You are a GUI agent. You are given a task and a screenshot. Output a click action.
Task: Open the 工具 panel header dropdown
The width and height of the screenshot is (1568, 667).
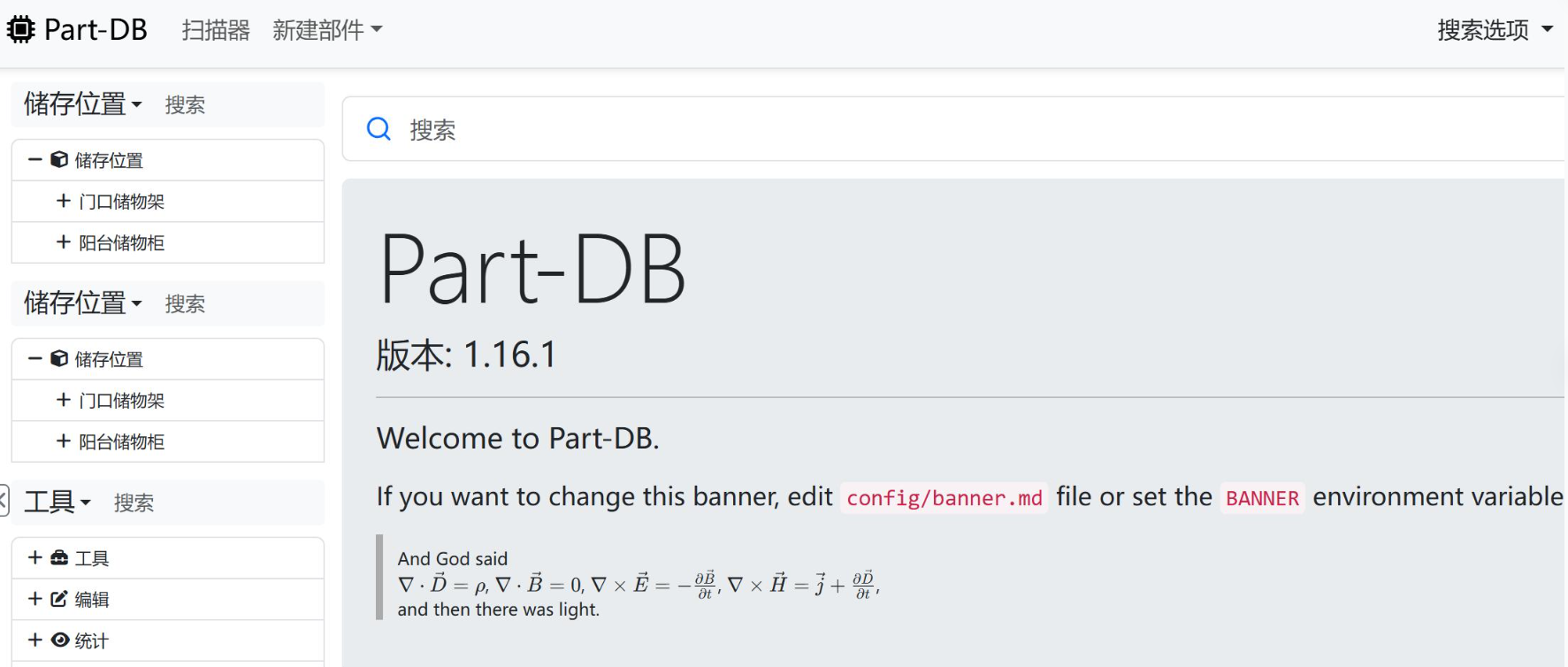click(x=57, y=502)
